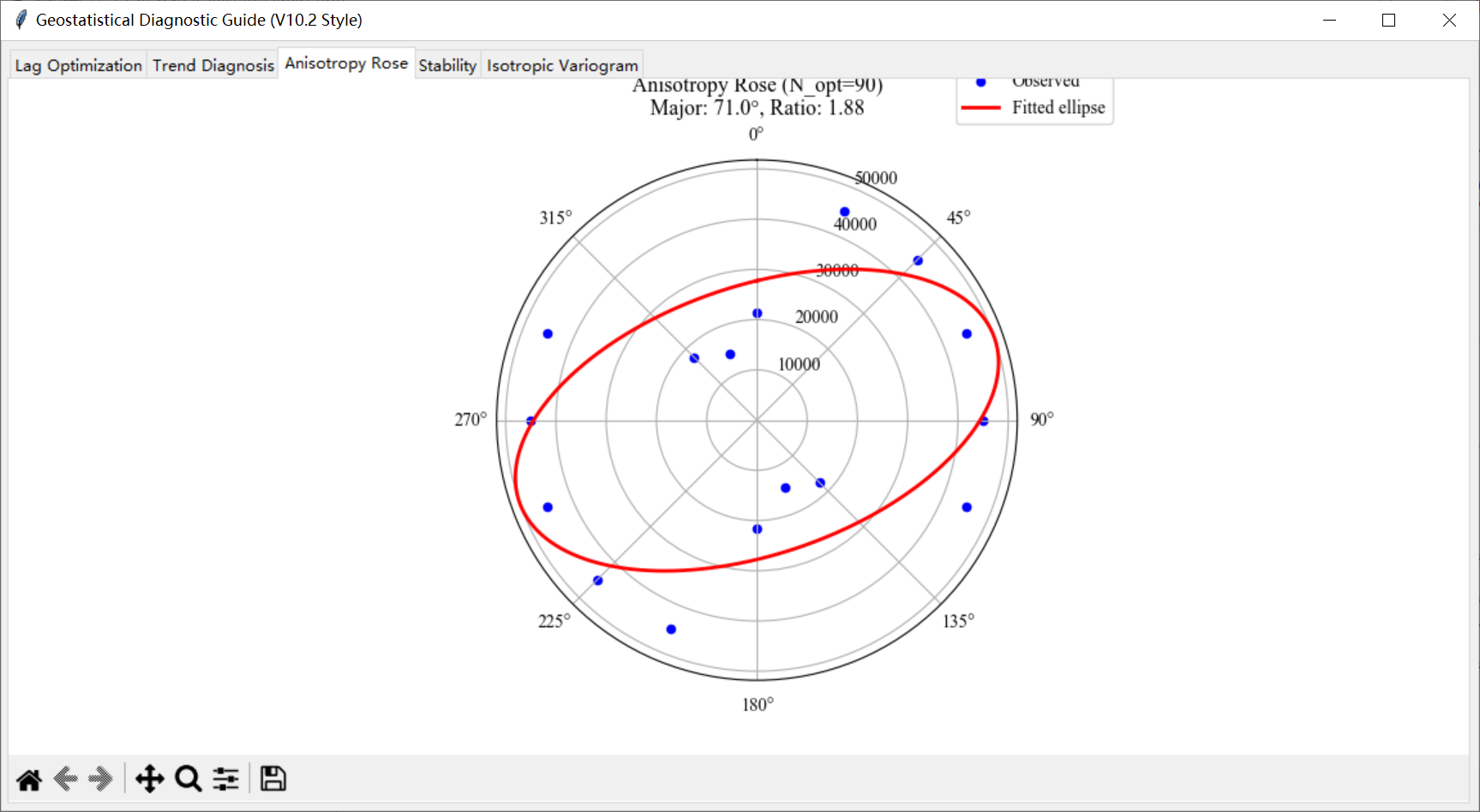The width and height of the screenshot is (1480, 812).
Task: Show the Isotropic Variogram tab
Action: [x=562, y=65]
